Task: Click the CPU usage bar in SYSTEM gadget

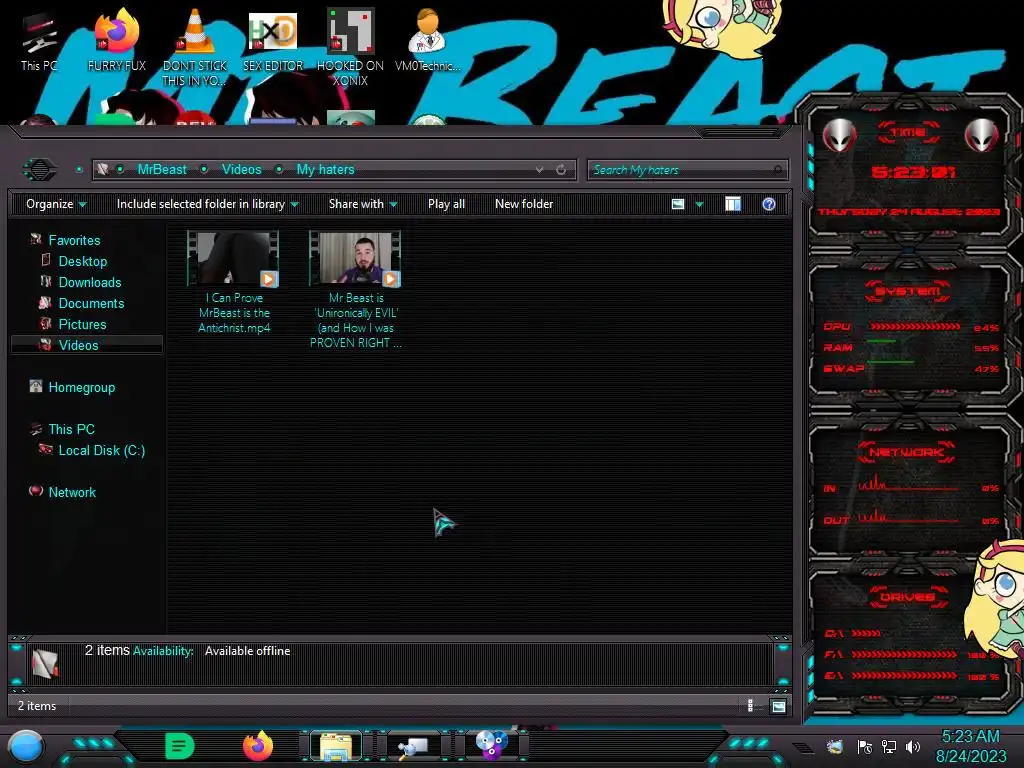Action: (x=914, y=327)
